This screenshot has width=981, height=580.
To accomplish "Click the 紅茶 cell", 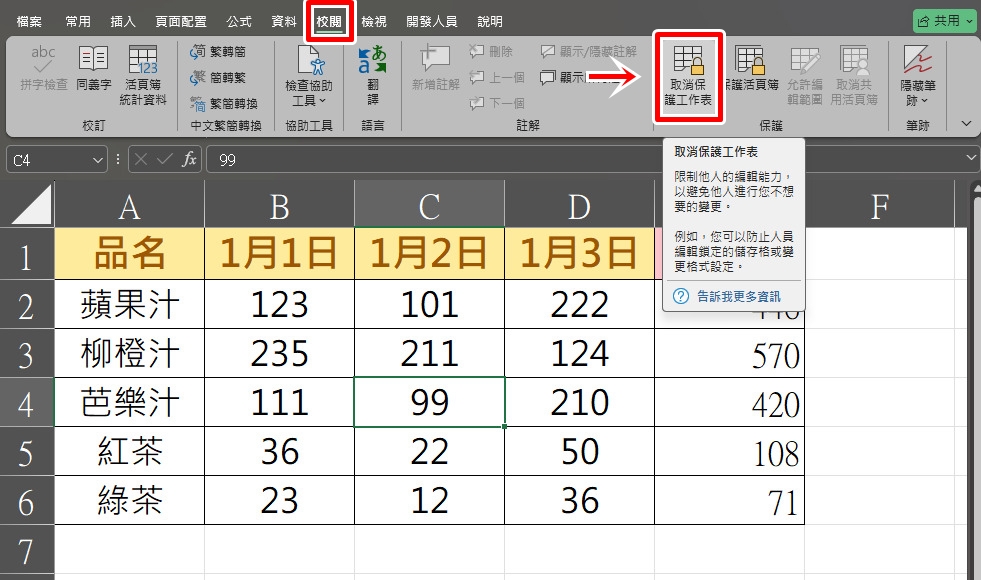I will (x=130, y=451).
